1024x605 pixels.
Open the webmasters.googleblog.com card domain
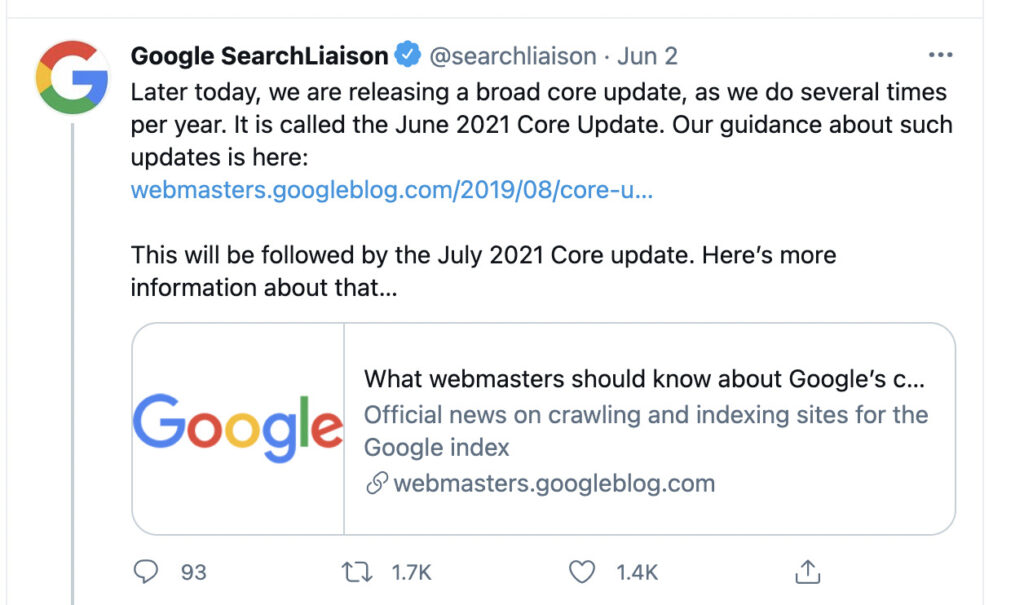tap(554, 484)
